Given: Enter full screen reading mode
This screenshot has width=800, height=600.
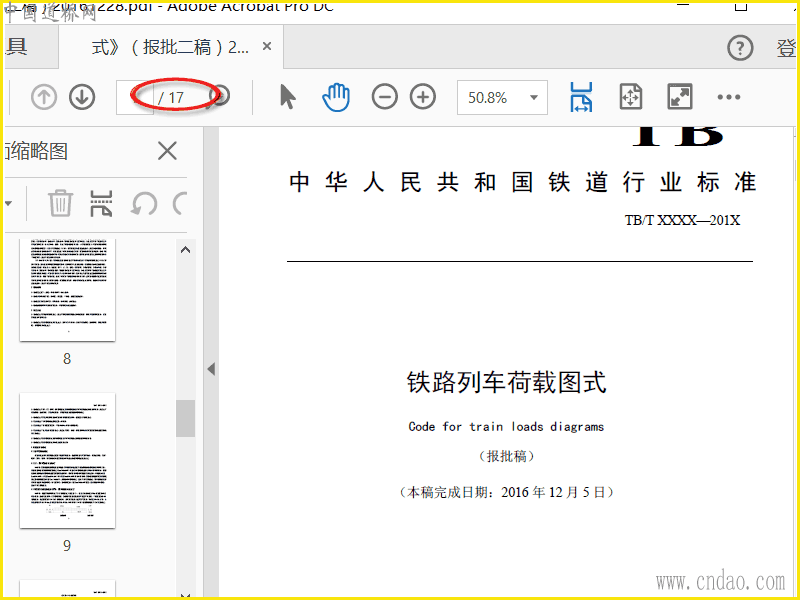Looking at the screenshot, I should click(680, 97).
